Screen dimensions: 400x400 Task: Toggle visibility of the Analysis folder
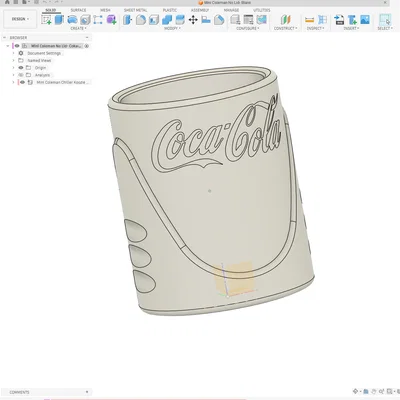click(21, 75)
